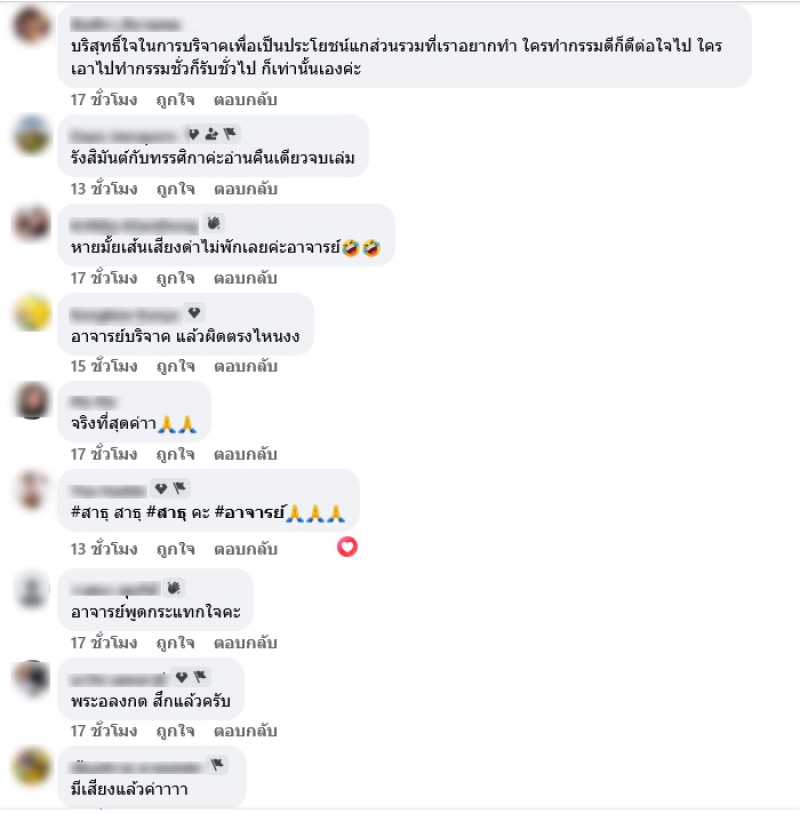Click the flag badge on the มีเสียงแล้วค่าาาา comment
This screenshot has height=813, width=800.
[217, 764]
